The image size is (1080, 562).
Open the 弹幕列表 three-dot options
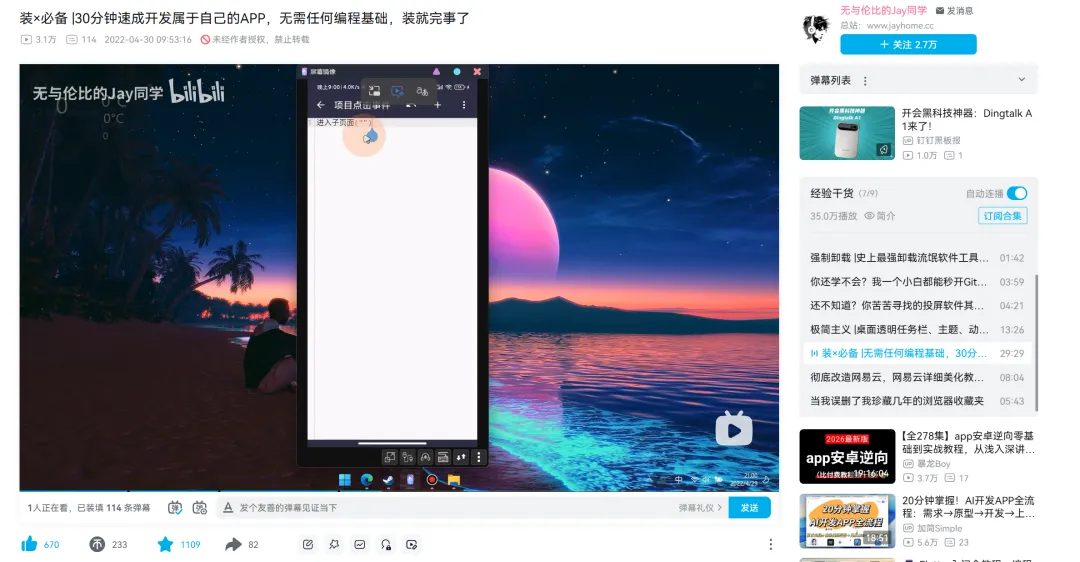(865, 81)
